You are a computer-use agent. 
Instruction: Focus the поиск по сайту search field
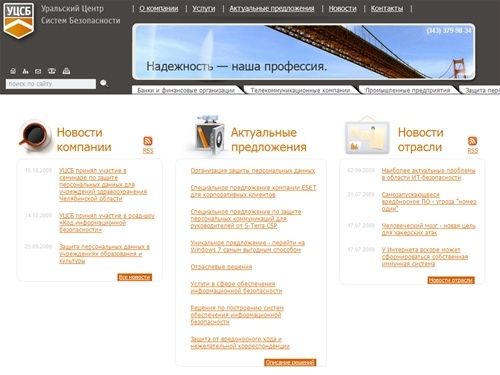click(51, 84)
